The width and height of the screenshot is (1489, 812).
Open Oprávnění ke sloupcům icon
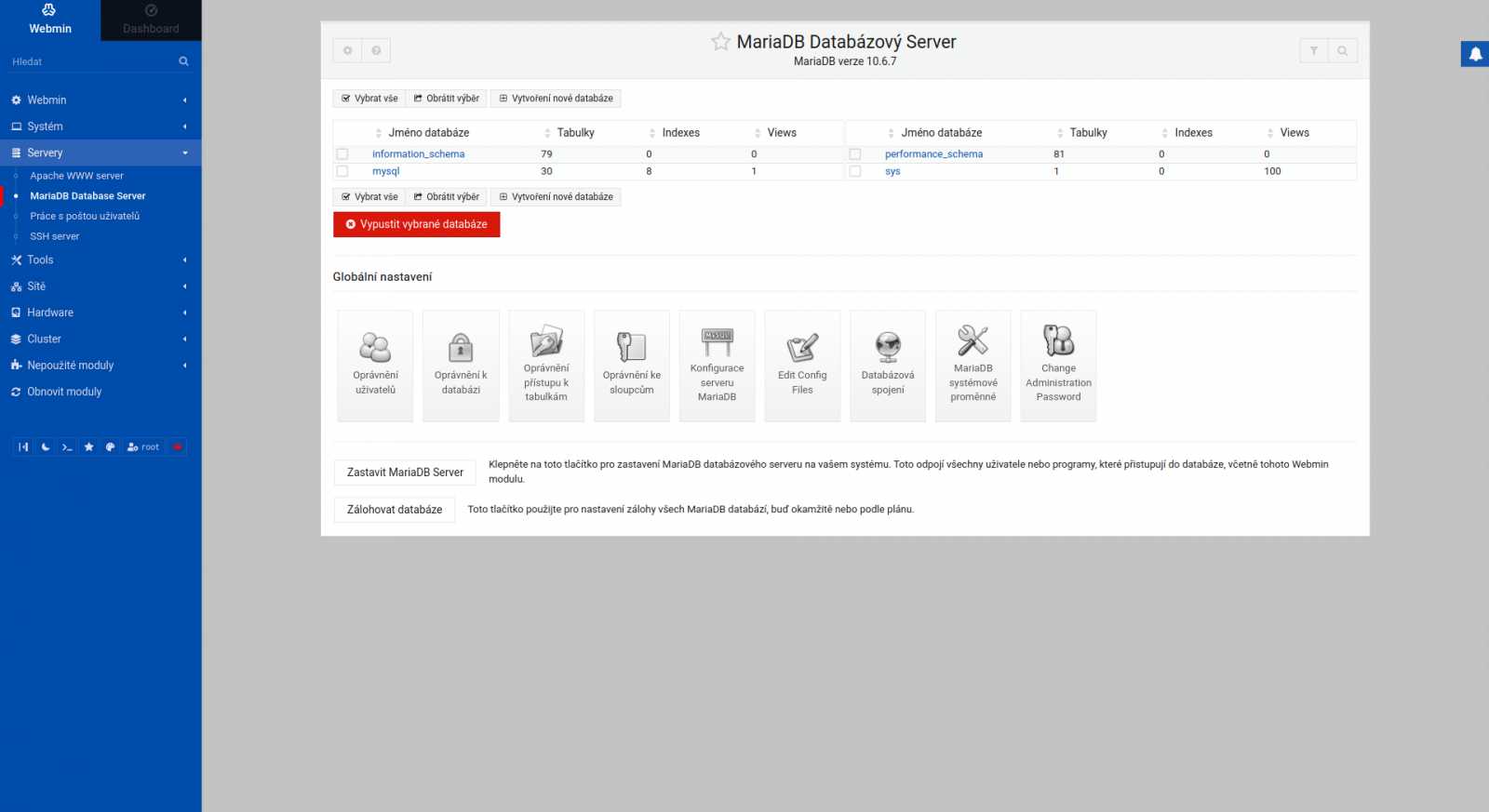[x=632, y=366]
